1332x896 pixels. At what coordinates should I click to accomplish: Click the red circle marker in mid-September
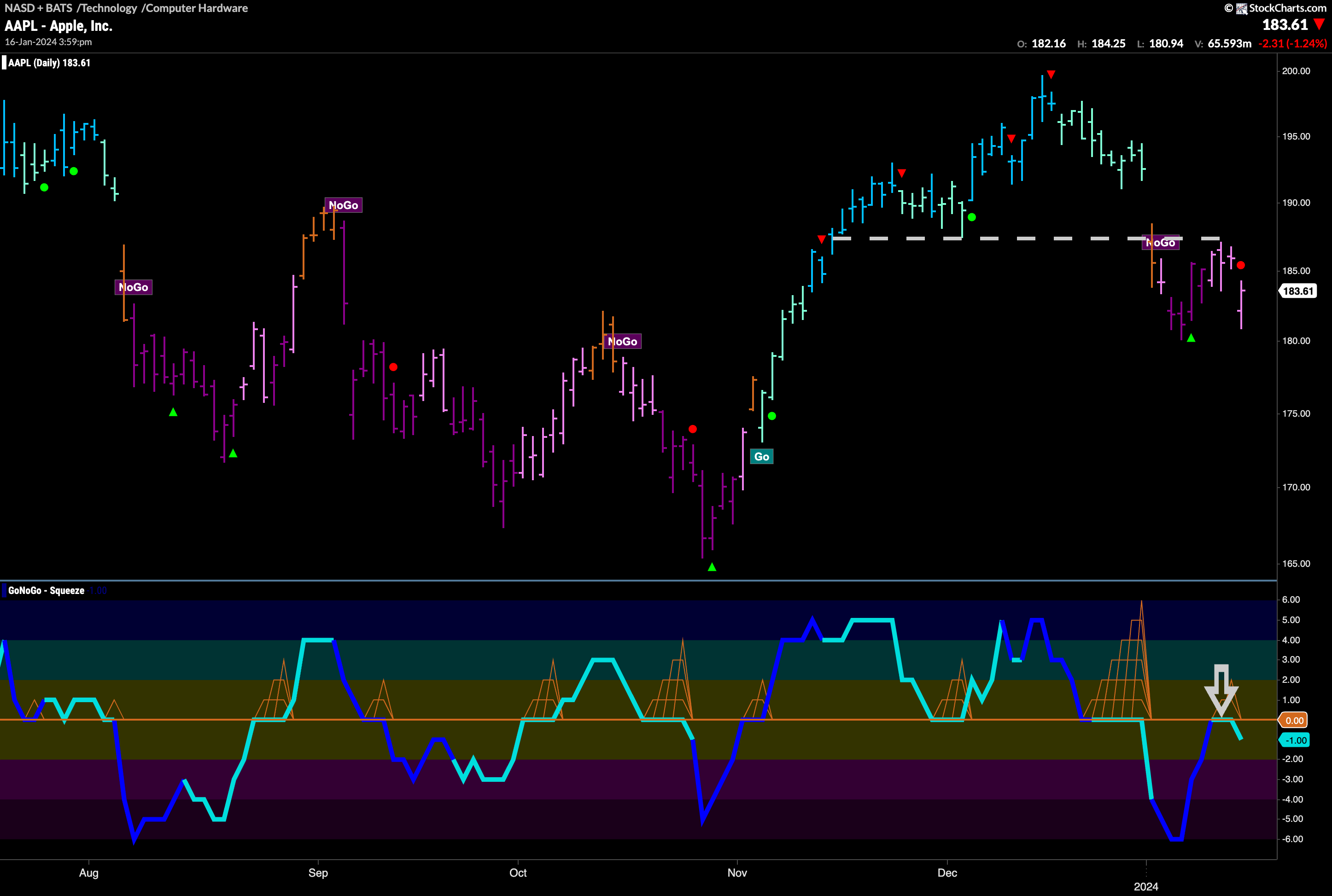[393, 367]
